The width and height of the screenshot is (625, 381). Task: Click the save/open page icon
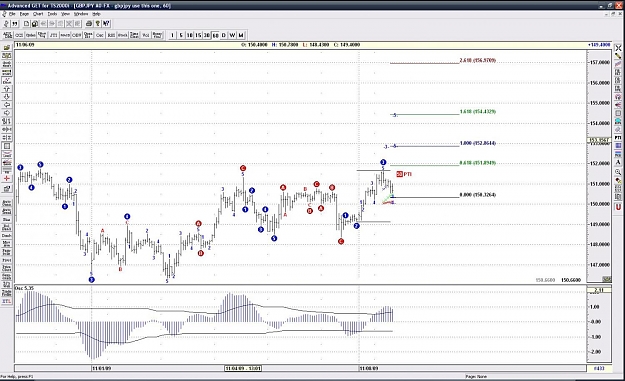tap(35, 24)
